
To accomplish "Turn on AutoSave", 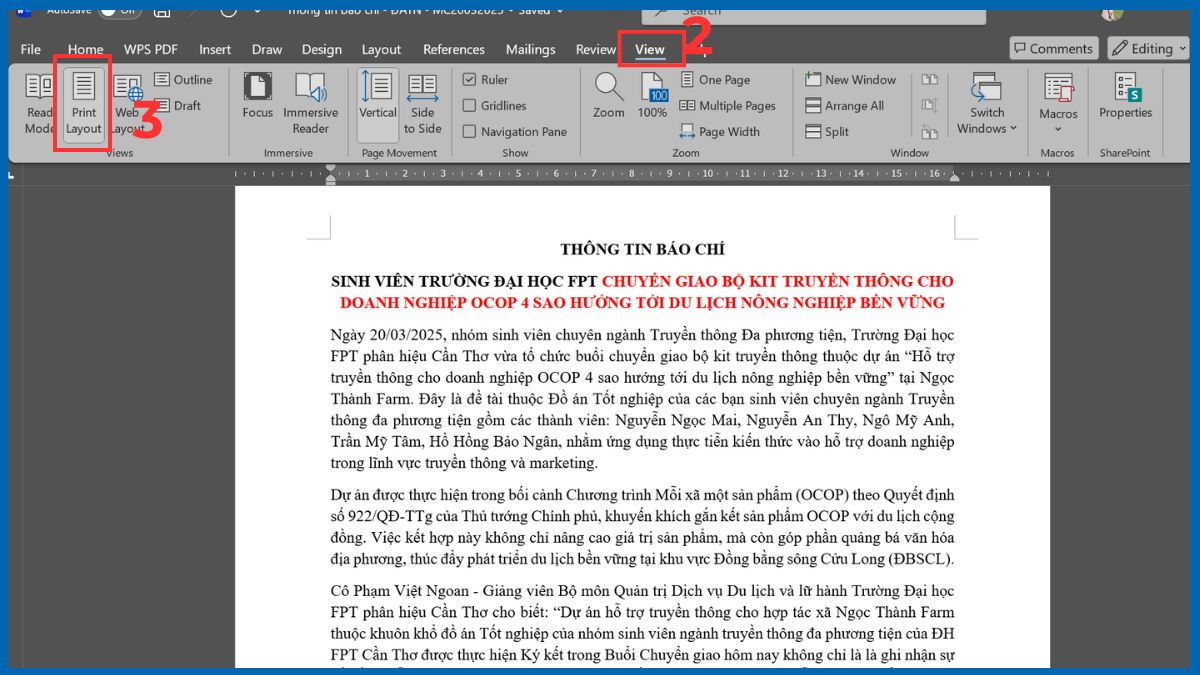I will [111, 9].
